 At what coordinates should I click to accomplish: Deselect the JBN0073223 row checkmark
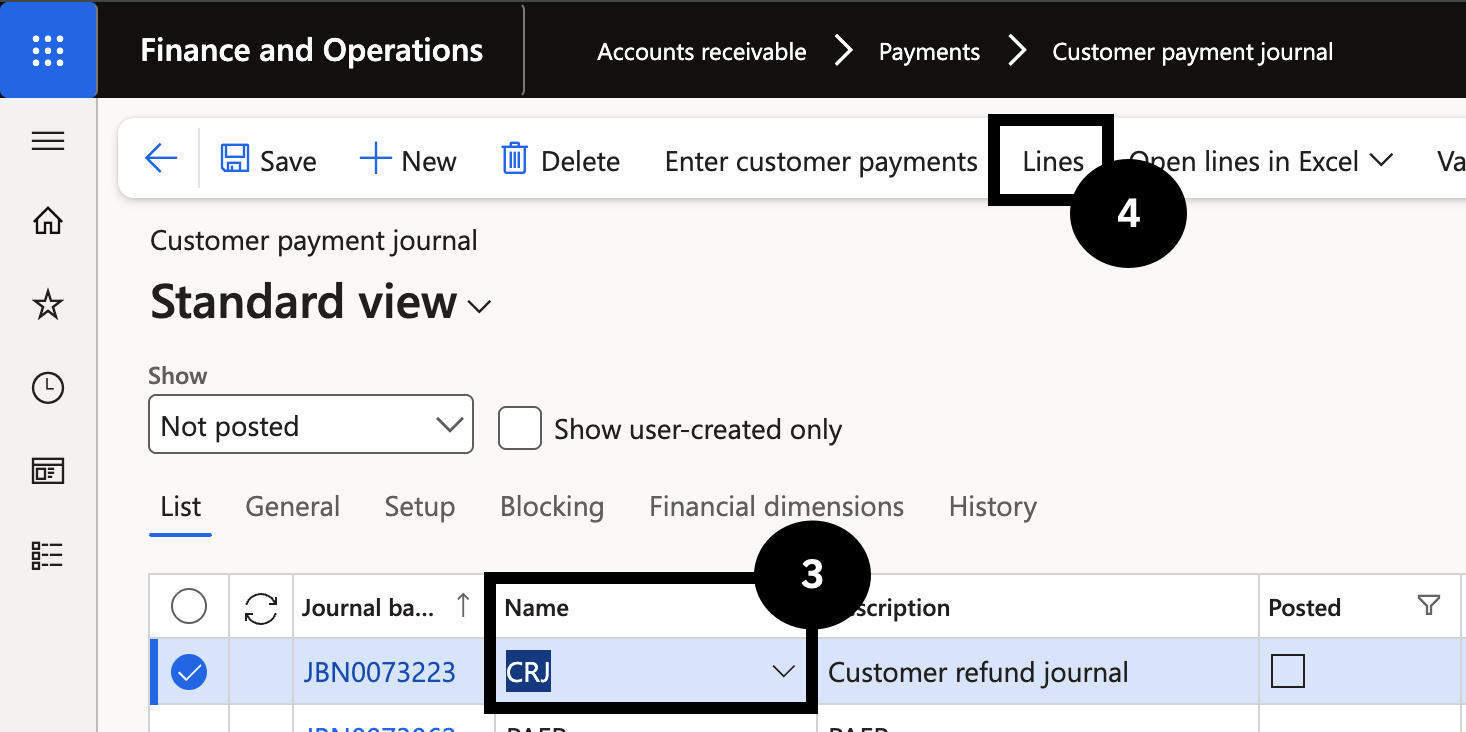(x=189, y=673)
